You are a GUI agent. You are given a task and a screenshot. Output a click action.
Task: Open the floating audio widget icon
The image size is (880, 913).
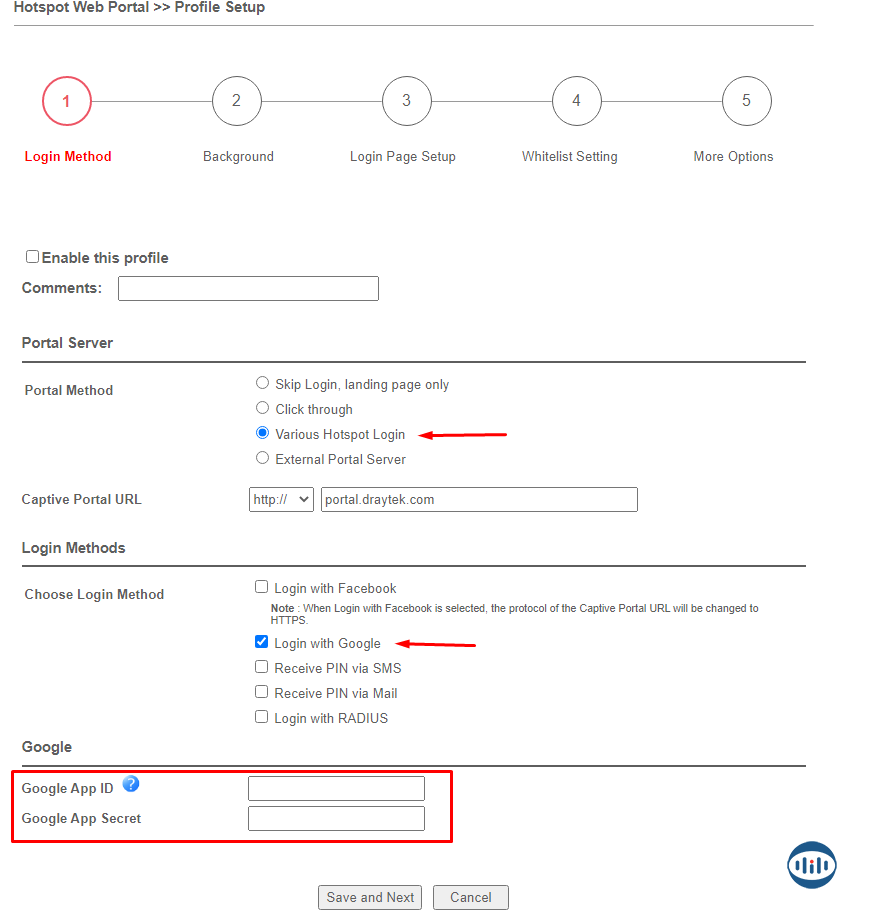click(811, 865)
